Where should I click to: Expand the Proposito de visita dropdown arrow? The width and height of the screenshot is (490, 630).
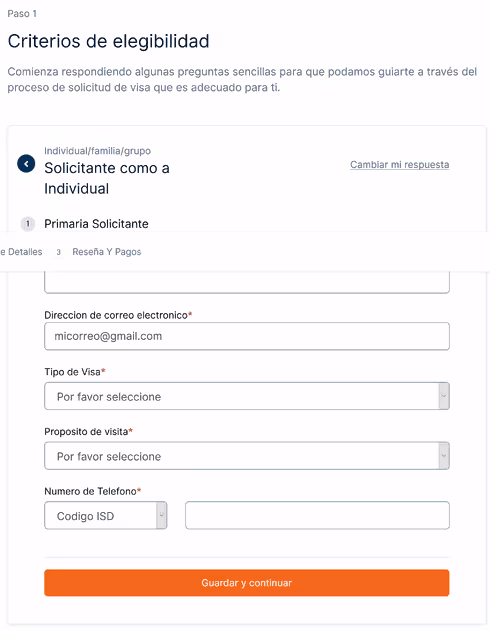444,456
